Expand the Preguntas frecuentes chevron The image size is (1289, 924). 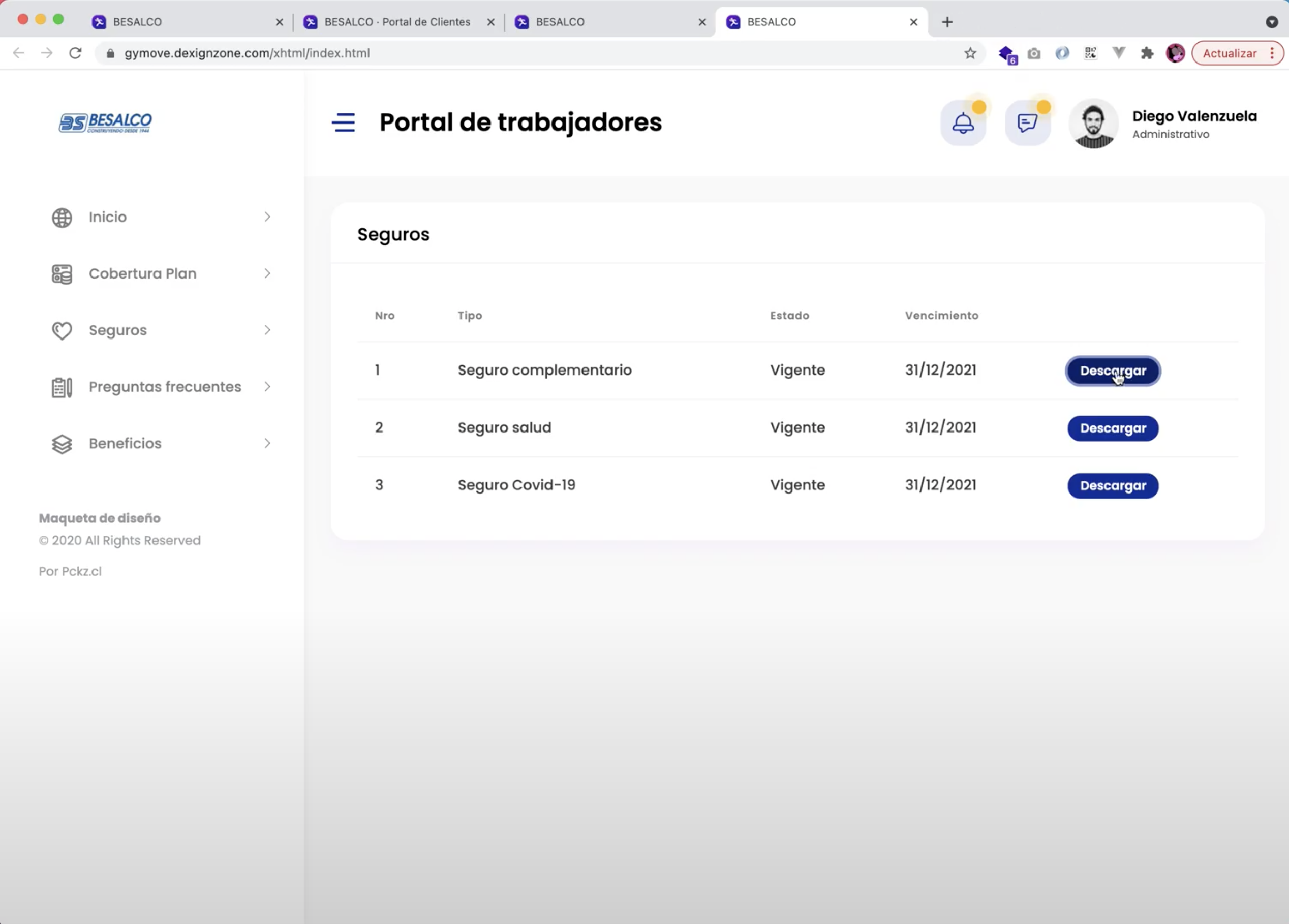[x=267, y=387]
